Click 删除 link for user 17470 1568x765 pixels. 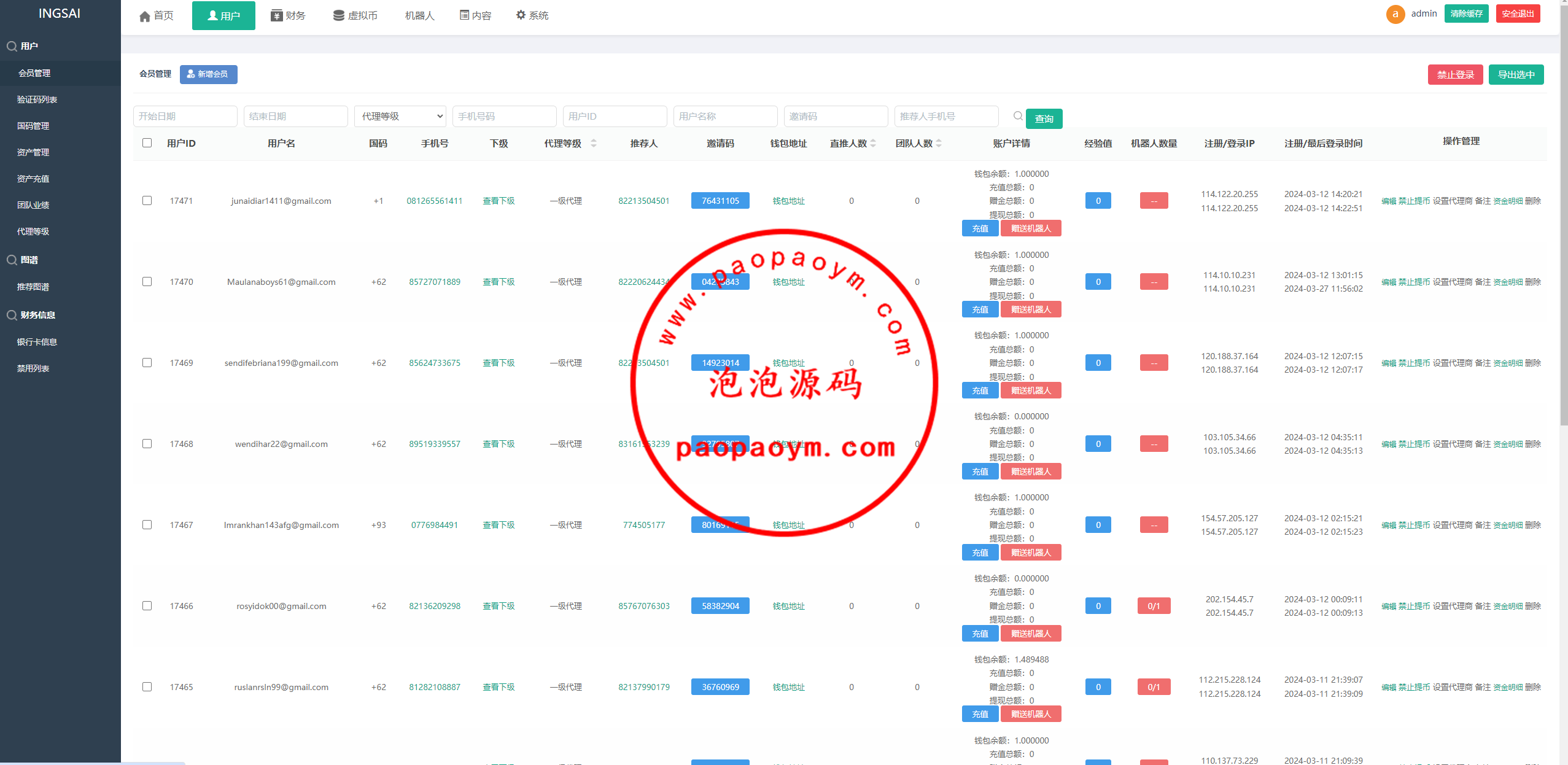click(1533, 282)
